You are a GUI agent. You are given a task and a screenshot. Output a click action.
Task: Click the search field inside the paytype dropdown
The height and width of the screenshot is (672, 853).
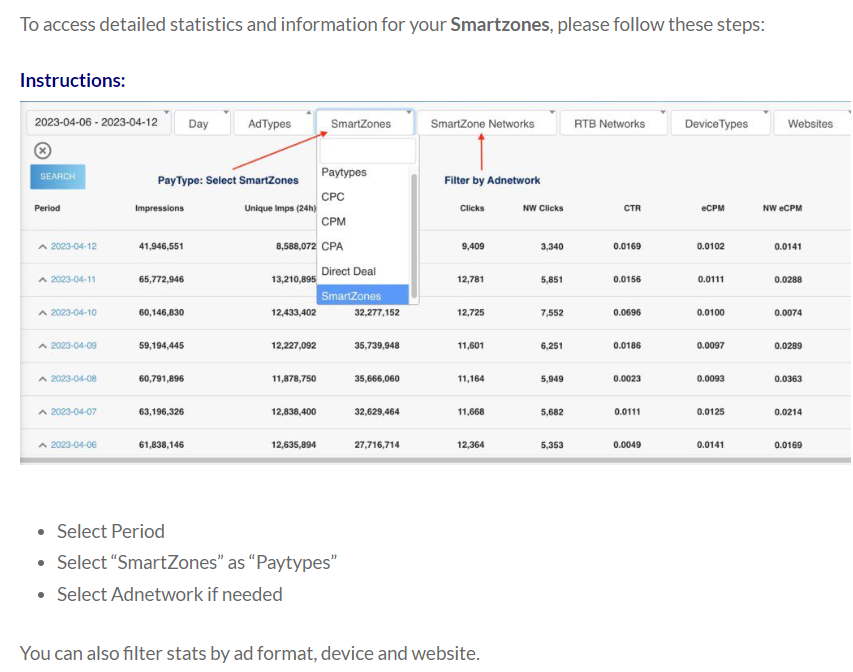(x=368, y=151)
